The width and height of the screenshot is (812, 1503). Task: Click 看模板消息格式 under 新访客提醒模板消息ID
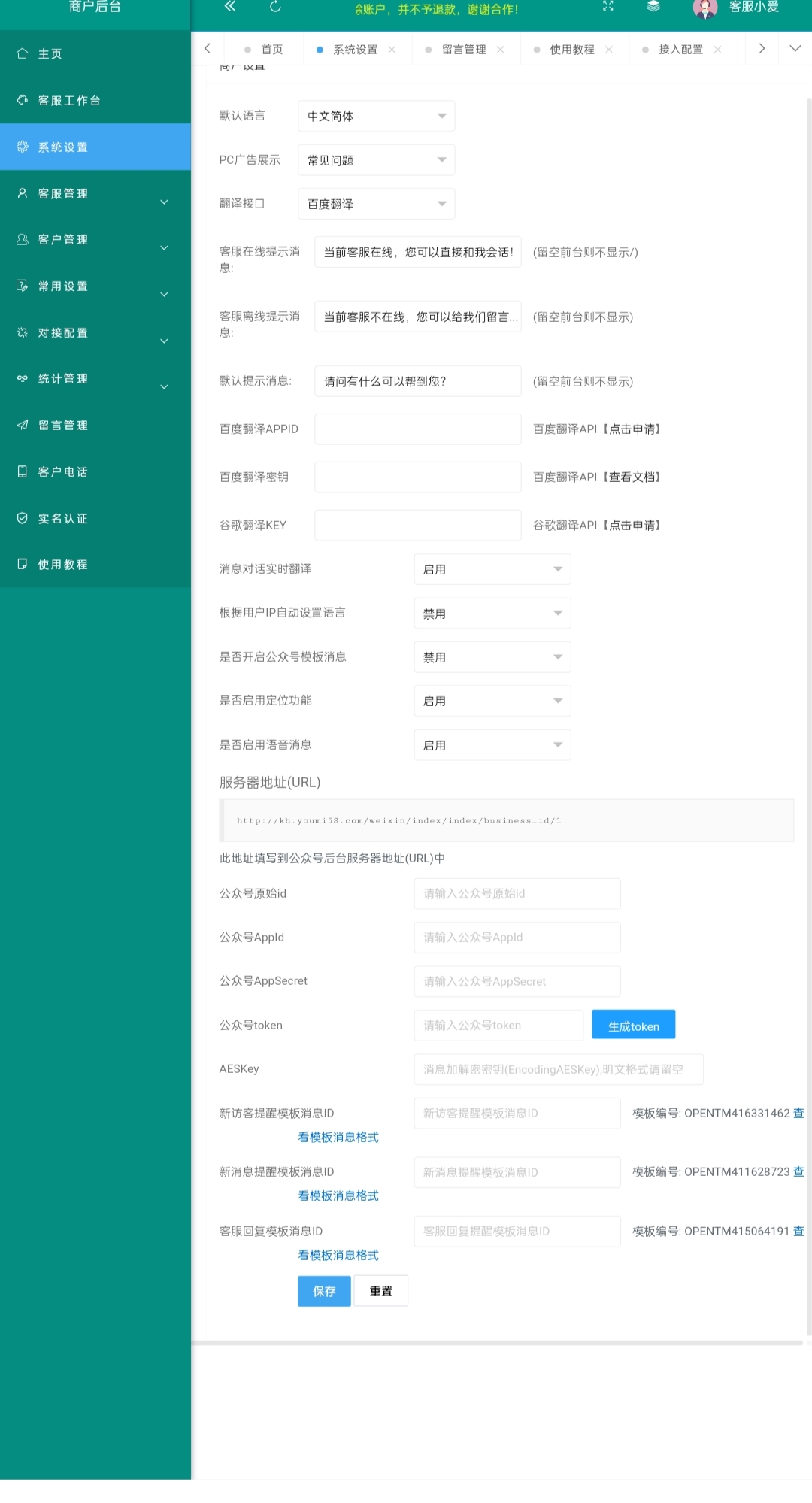pyautogui.click(x=338, y=1137)
